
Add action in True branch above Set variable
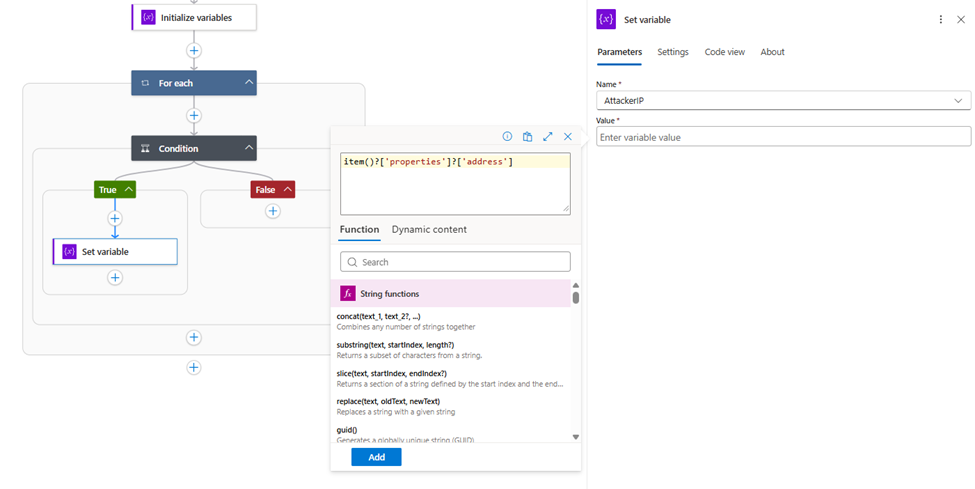114,218
